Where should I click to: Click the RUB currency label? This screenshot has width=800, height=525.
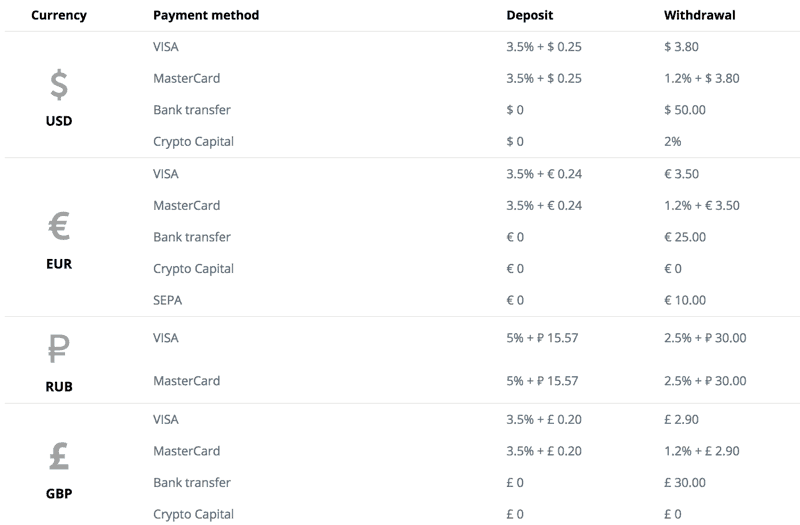(59, 387)
